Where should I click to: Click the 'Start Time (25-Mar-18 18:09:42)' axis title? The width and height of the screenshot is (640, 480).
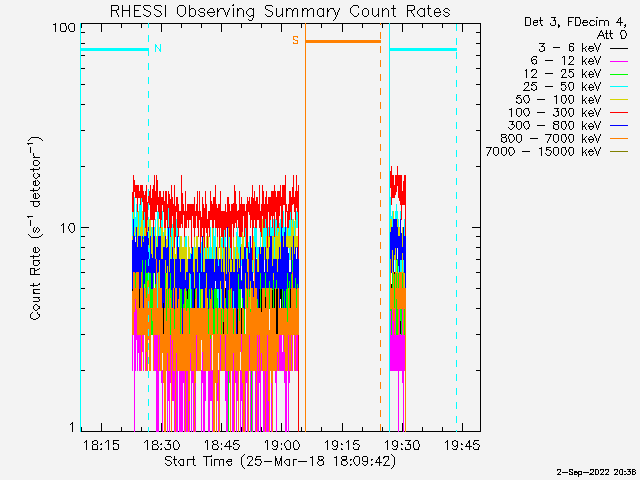280,461
